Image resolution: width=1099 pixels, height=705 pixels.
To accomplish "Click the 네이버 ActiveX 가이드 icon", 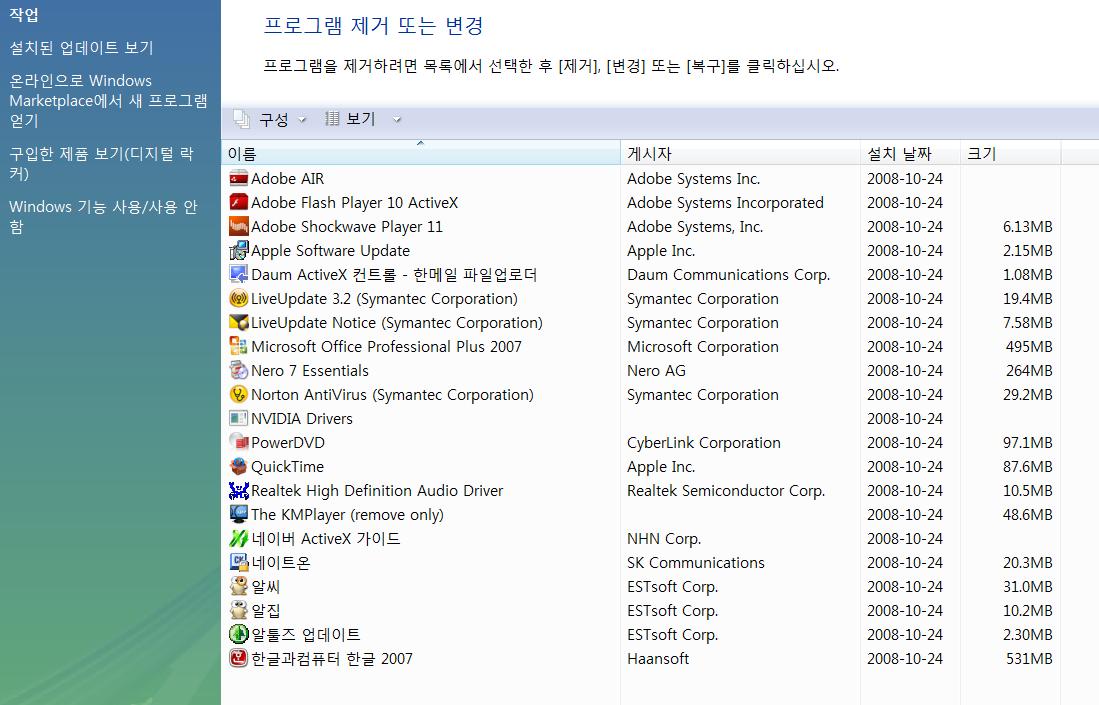I will click(238, 538).
